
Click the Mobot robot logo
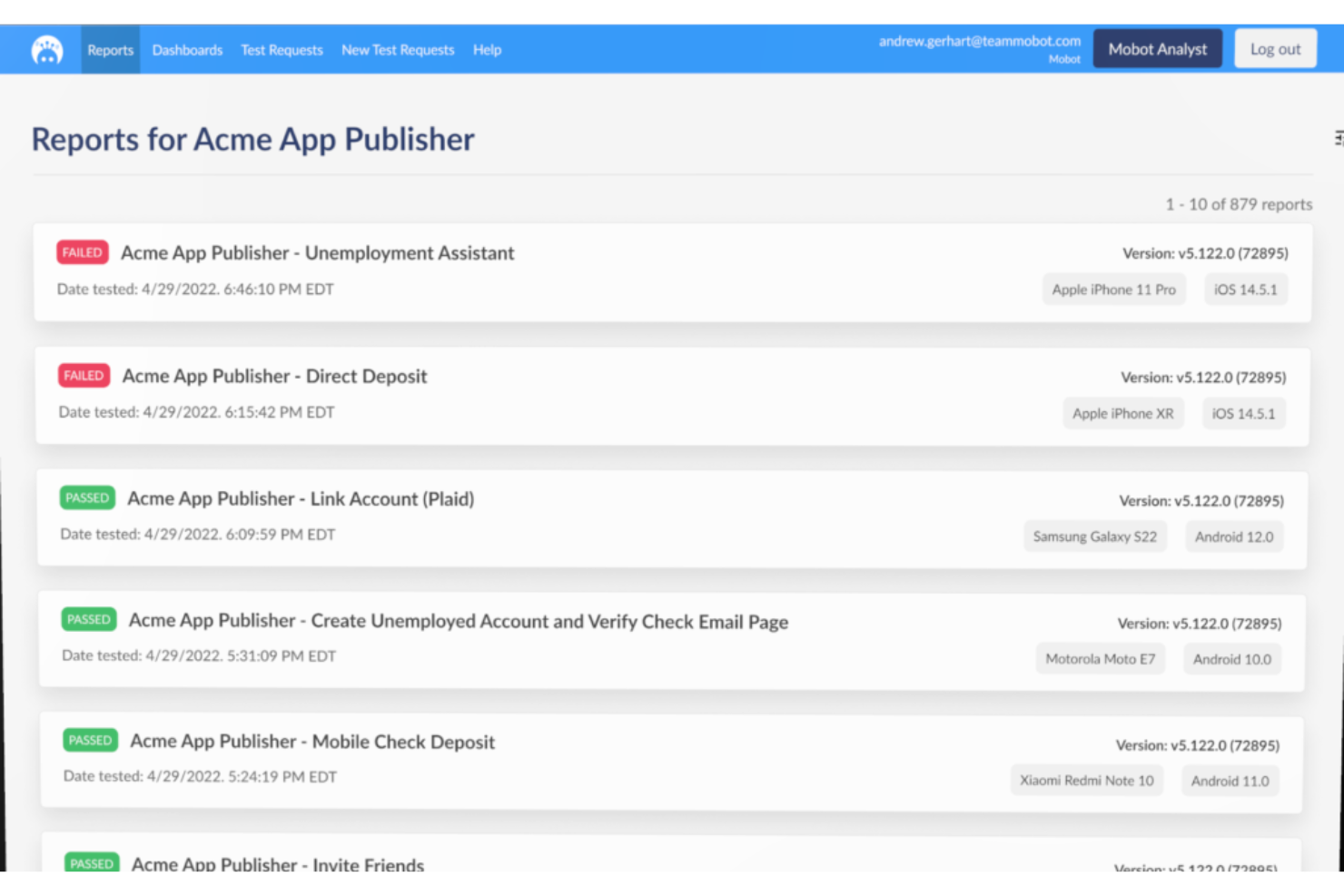(x=46, y=49)
